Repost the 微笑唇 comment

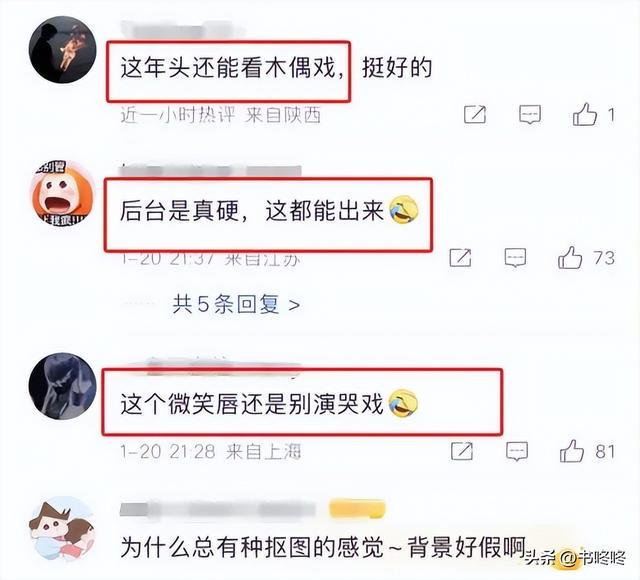point(462,451)
